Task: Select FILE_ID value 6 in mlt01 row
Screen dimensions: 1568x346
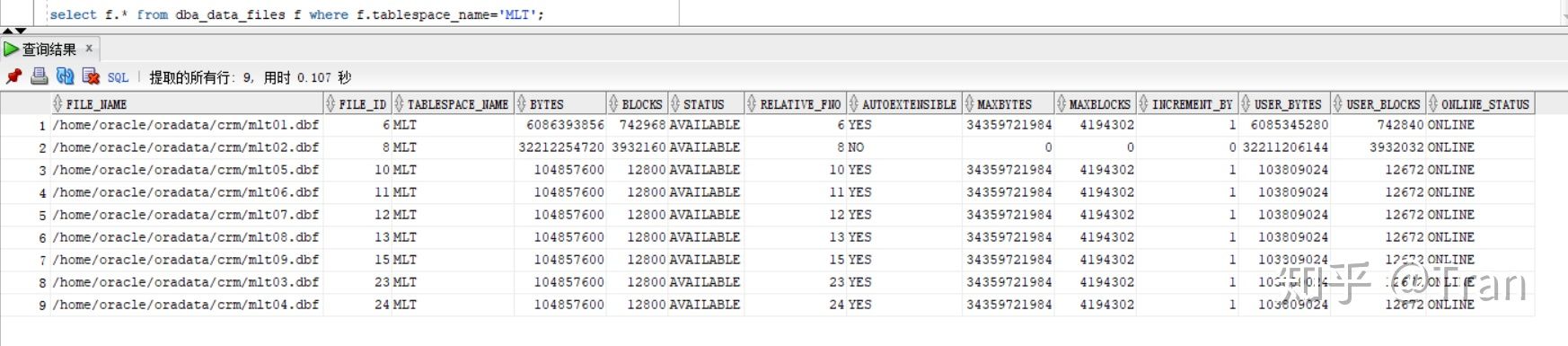Action: coord(358,125)
